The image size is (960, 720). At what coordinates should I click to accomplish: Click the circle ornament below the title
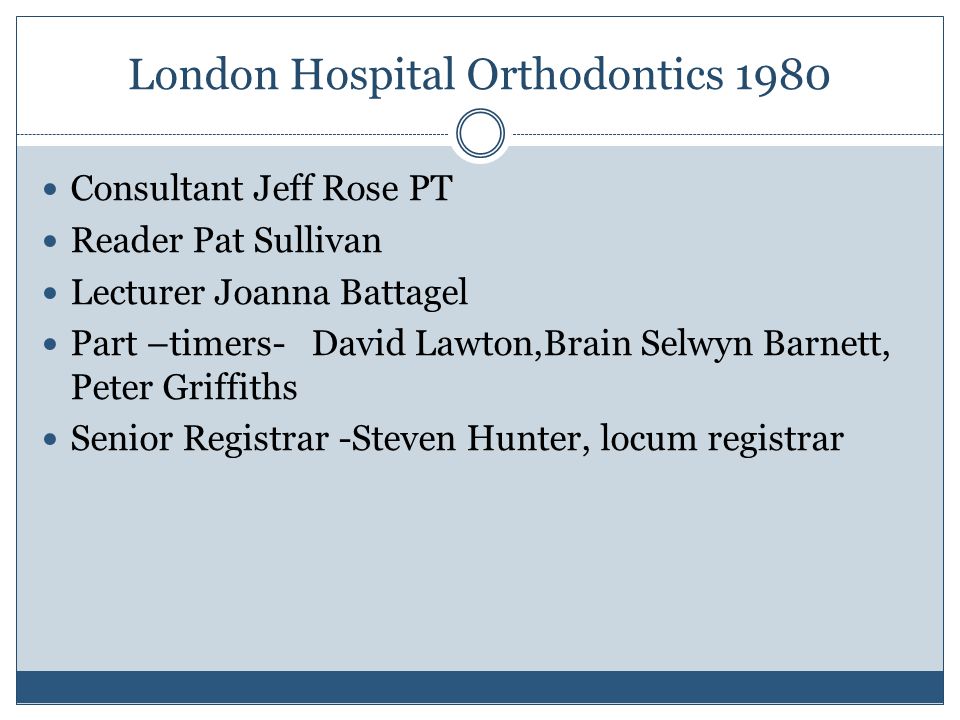(481, 133)
